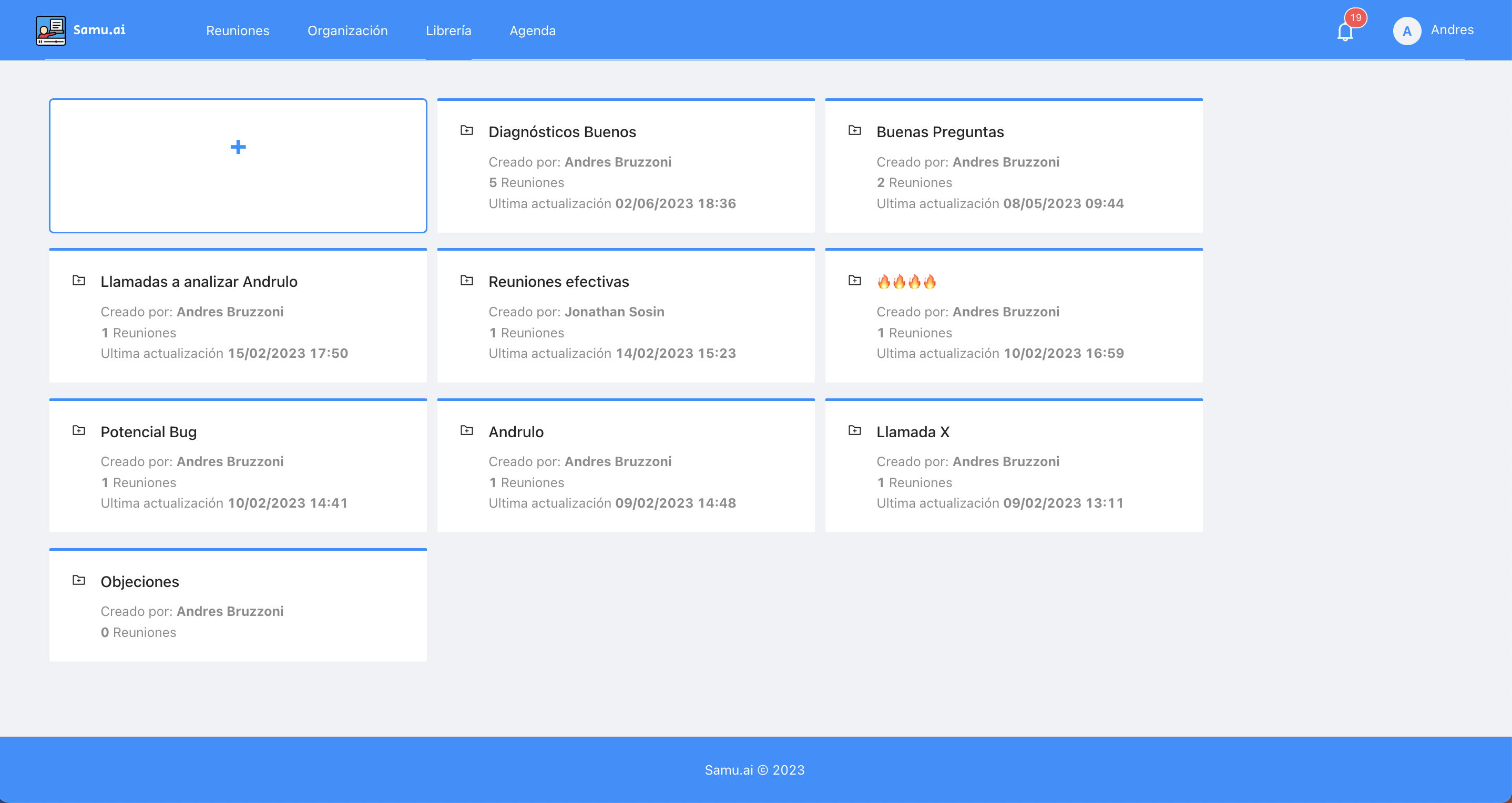
Task: Open the notifications bell icon
Action: 1345,32
